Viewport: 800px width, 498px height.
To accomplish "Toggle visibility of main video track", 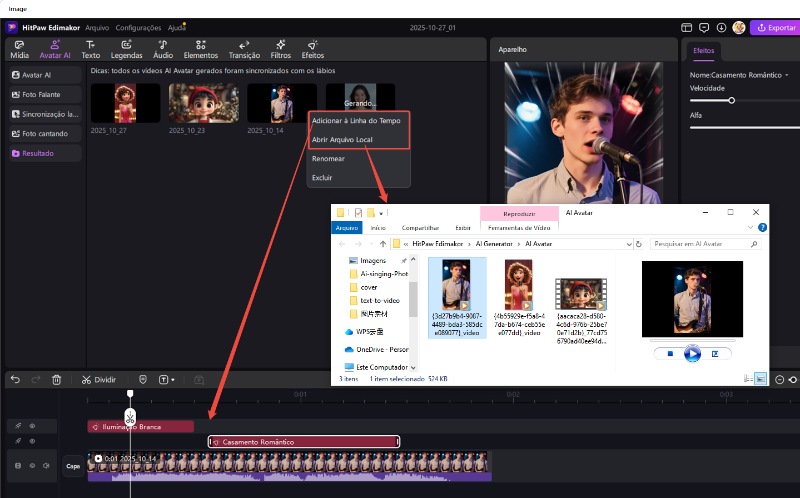I will [x=32, y=465].
